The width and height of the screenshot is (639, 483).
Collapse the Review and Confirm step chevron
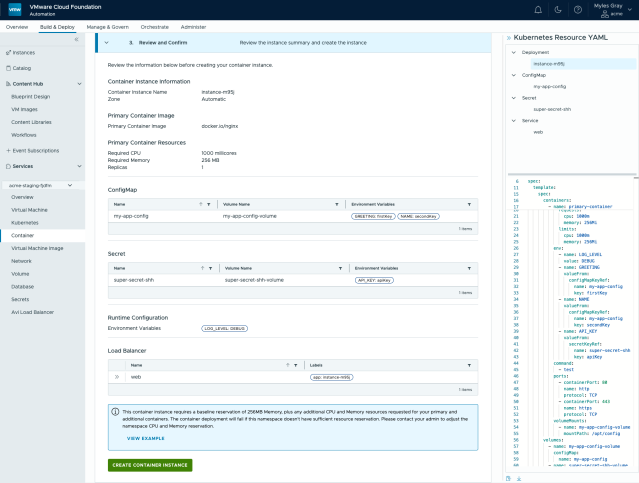pyautogui.click(x=106, y=42)
